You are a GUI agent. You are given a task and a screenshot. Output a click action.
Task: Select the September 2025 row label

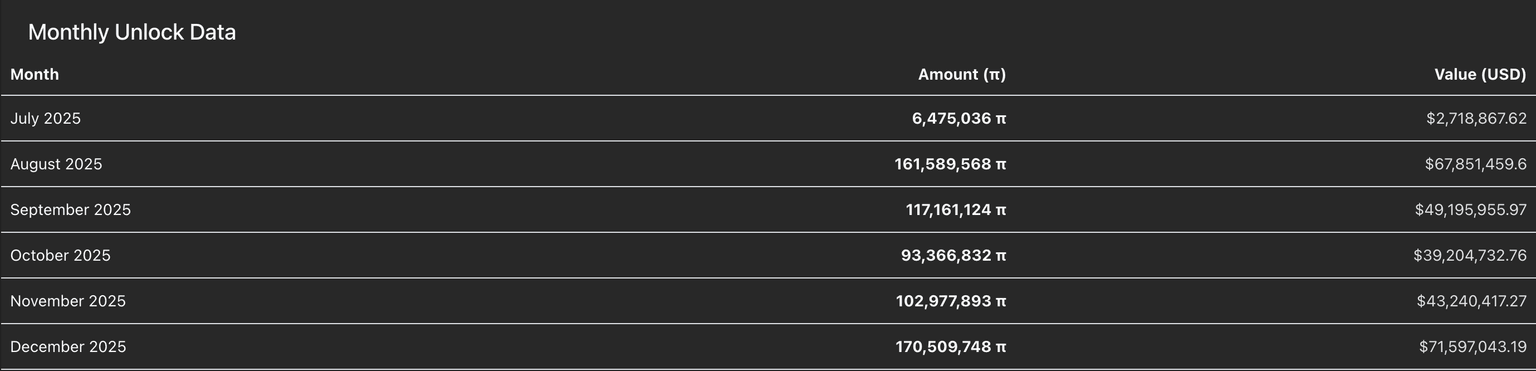71,210
